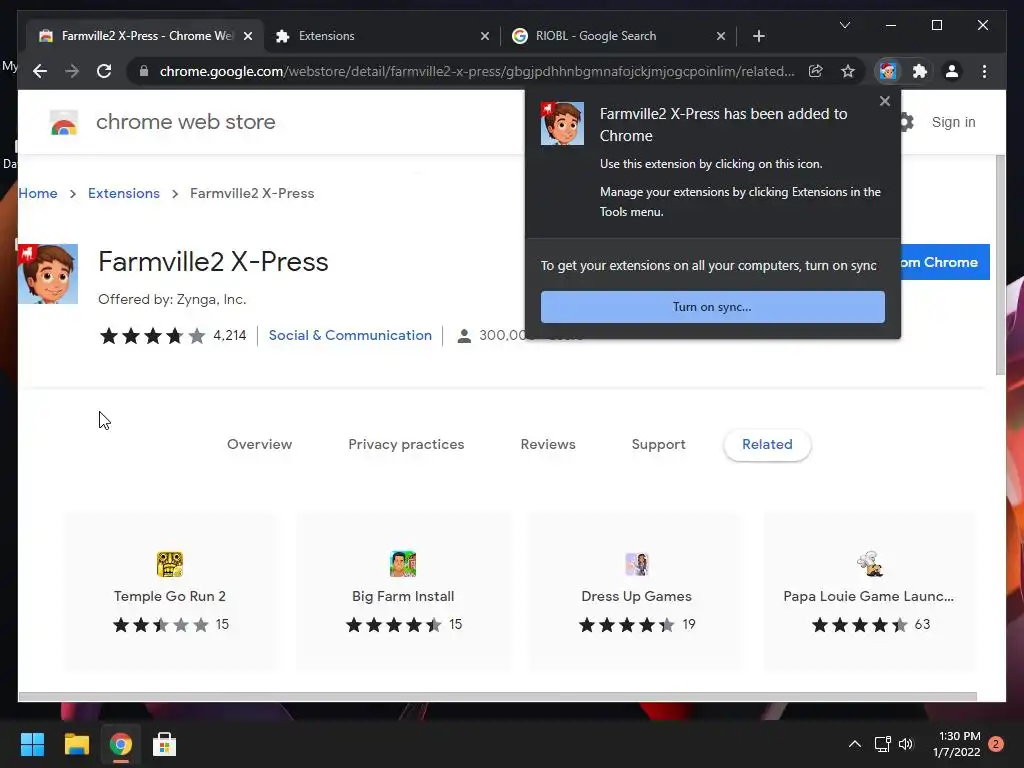Select the Related tab
The width and height of the screenshot is (1024, 768).
(767, 445)
